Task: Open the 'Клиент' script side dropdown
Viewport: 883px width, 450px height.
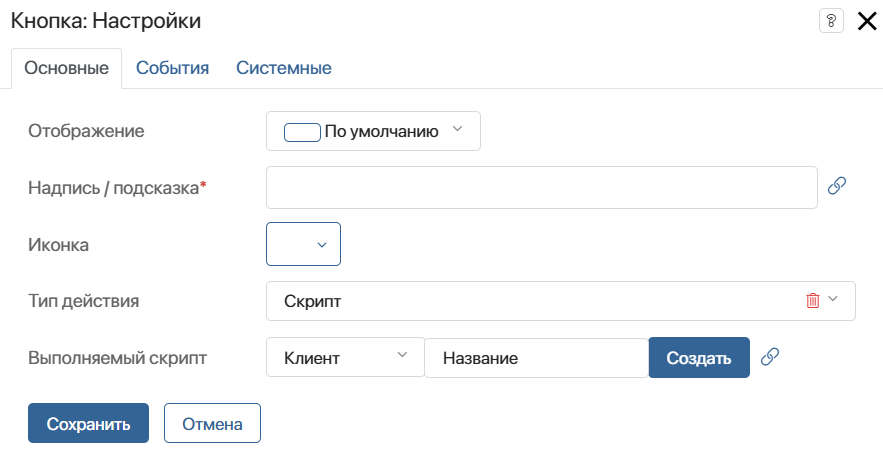Action: 345,357
